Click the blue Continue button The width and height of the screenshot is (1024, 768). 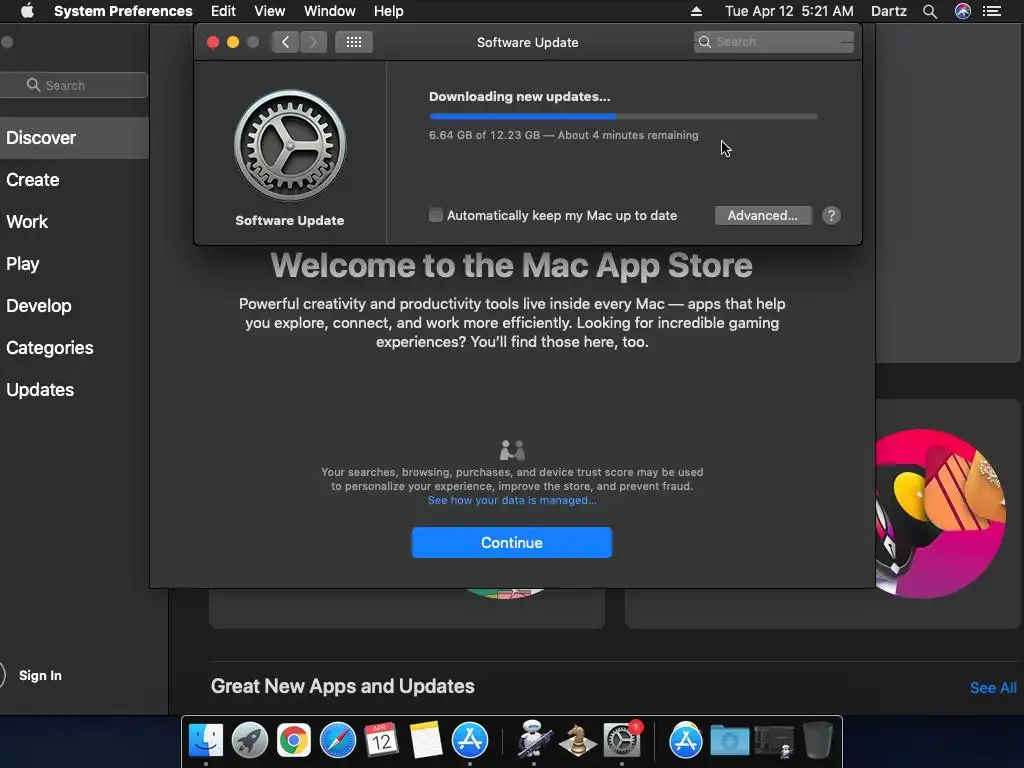pos(512,543)
